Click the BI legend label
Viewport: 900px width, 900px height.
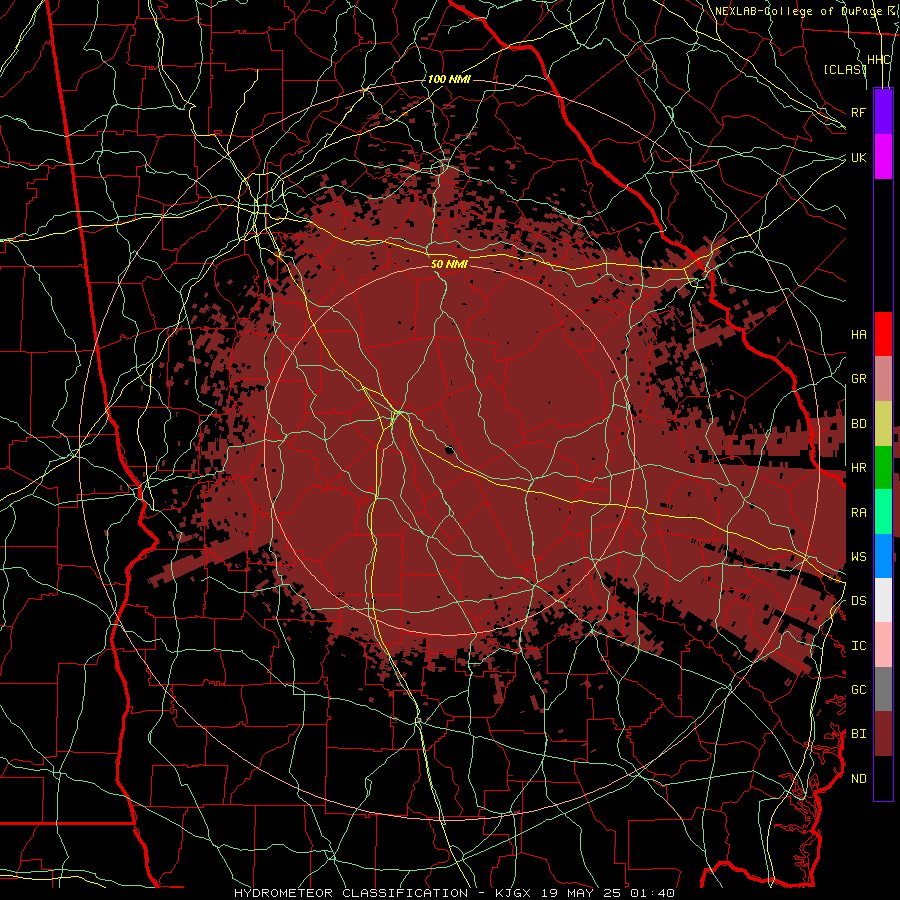pyautogui.click(x=859, y=734)
